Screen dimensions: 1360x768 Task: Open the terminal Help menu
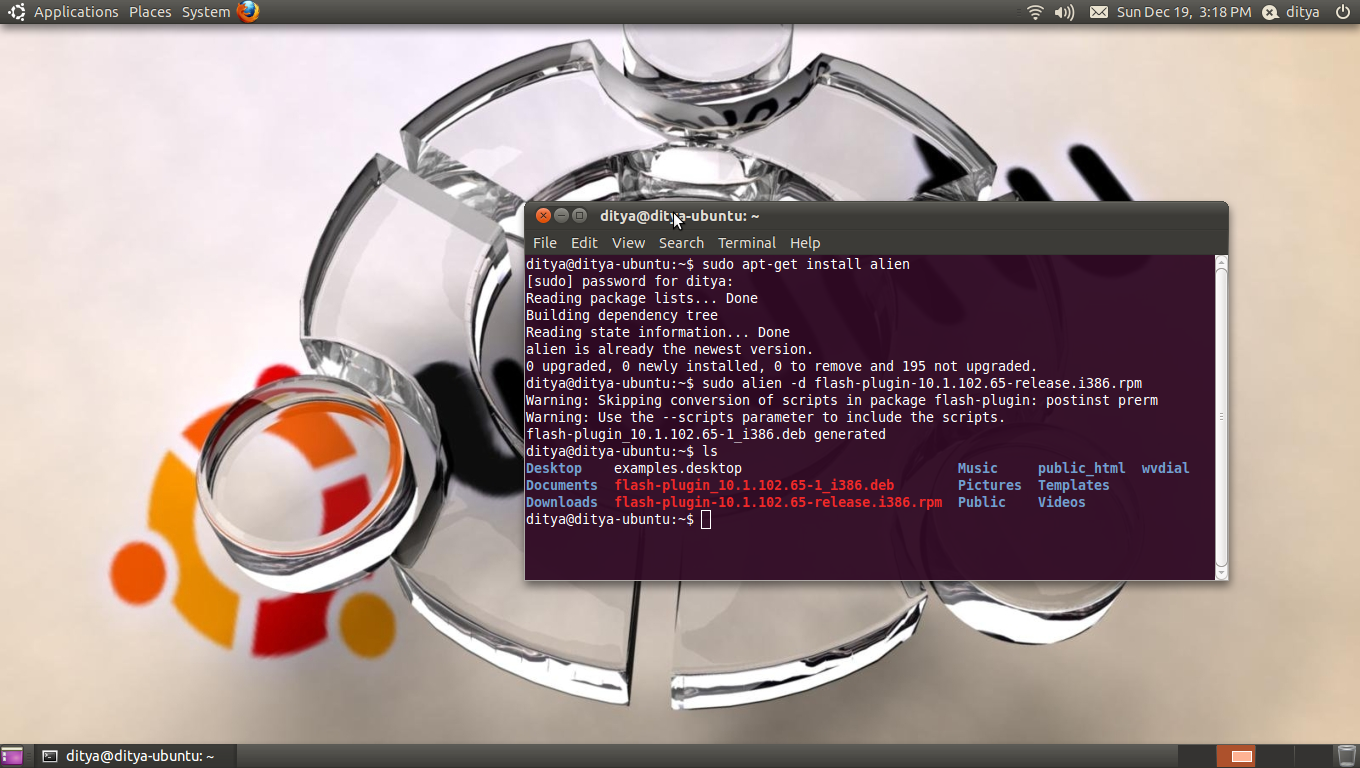point(805,243)
